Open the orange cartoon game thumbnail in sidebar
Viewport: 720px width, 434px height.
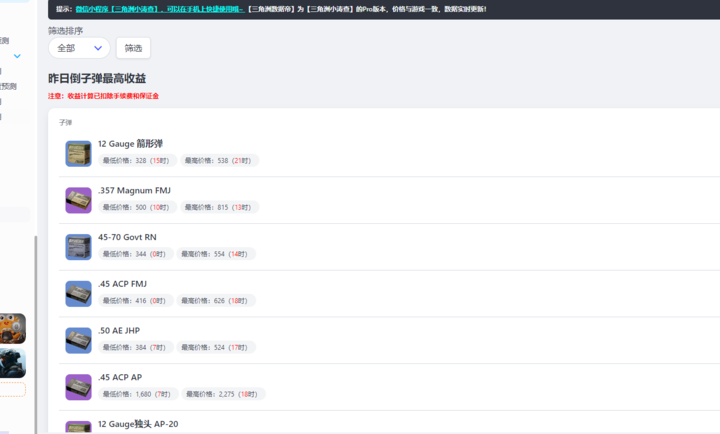(13, 328)
